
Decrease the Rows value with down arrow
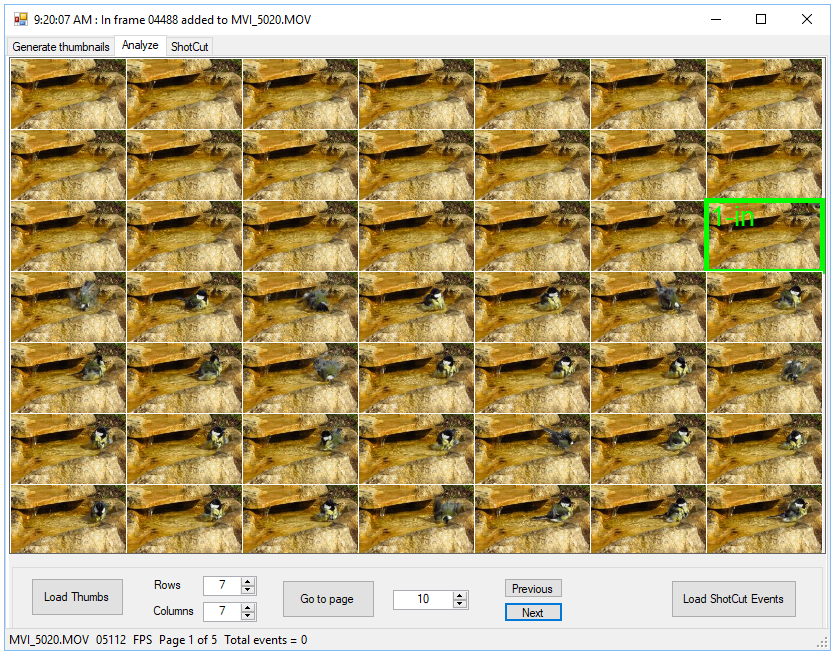[x=248, y=590]
